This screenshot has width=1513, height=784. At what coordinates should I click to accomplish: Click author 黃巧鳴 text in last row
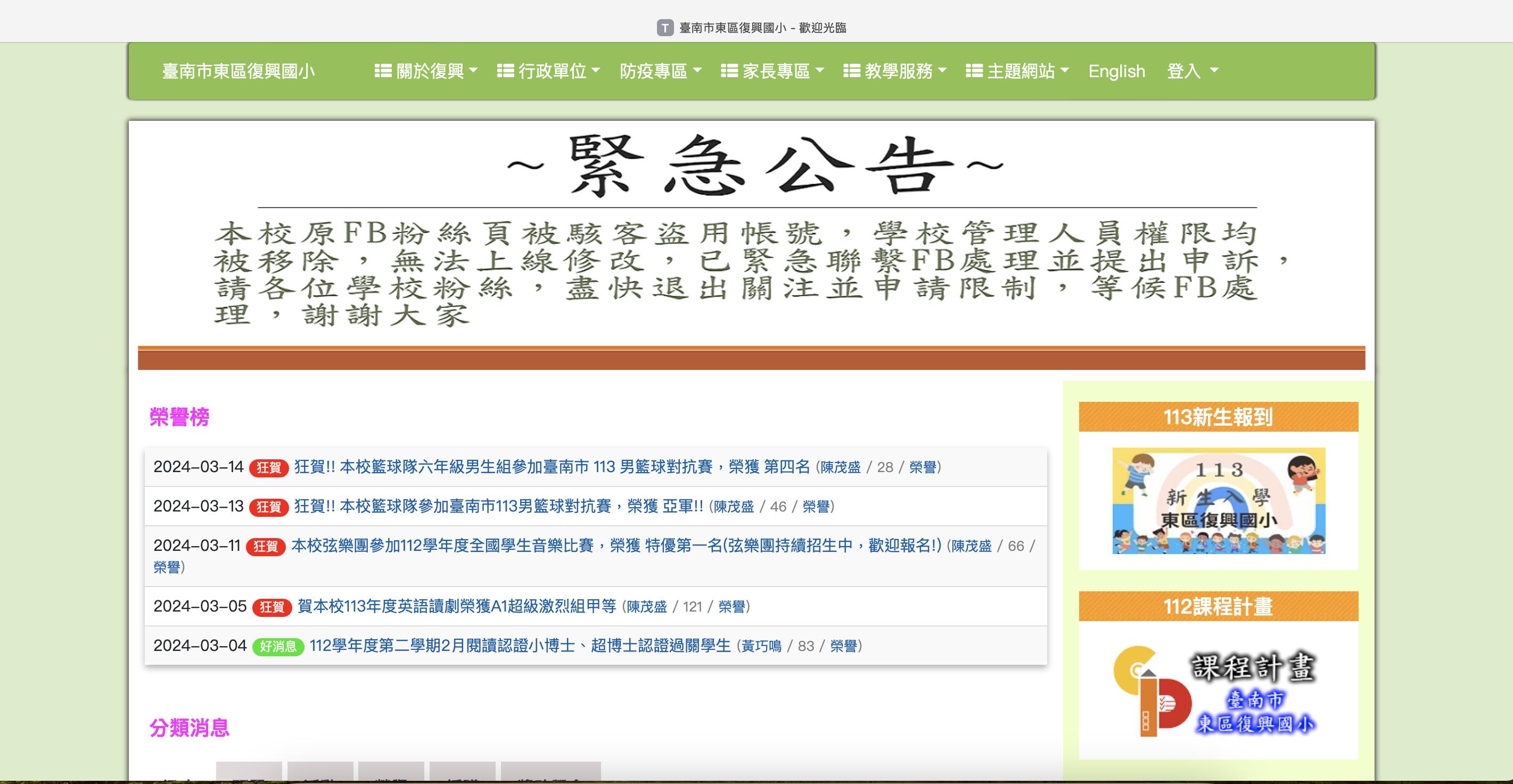point(762,646)
